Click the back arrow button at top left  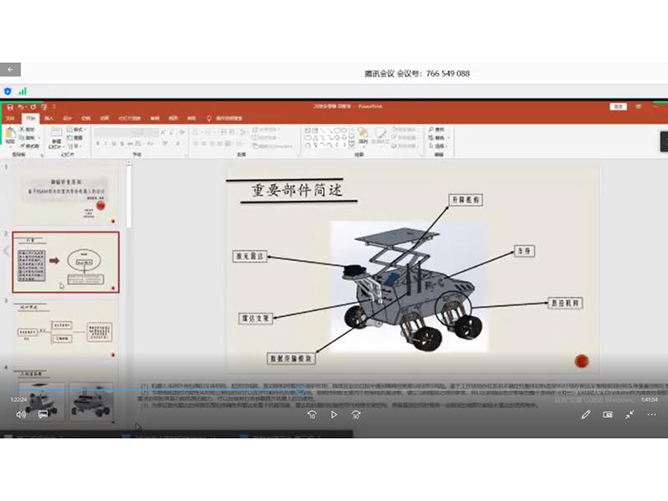pyautogui.click(x=11, y=70)
